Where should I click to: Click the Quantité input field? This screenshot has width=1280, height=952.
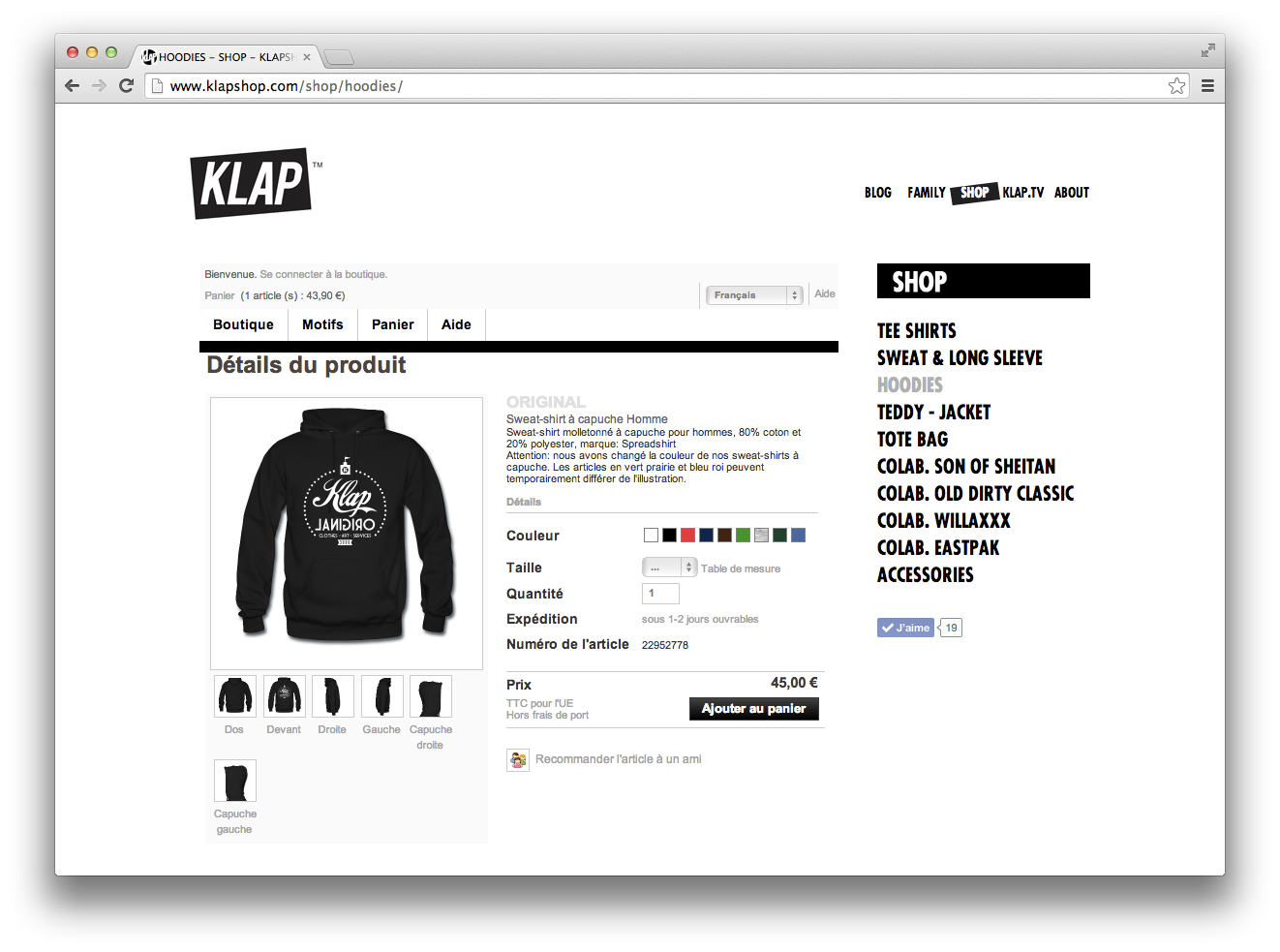660,594
